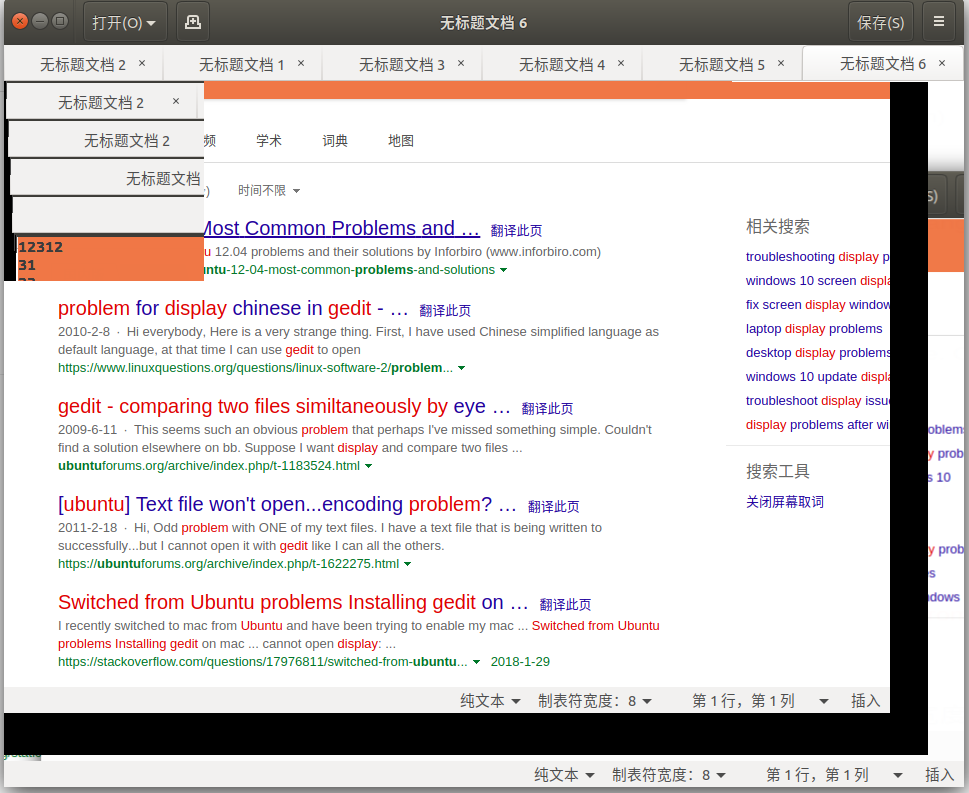Close the nested 无标题文档 2 tab in the document area

click(x=176, y=101)
